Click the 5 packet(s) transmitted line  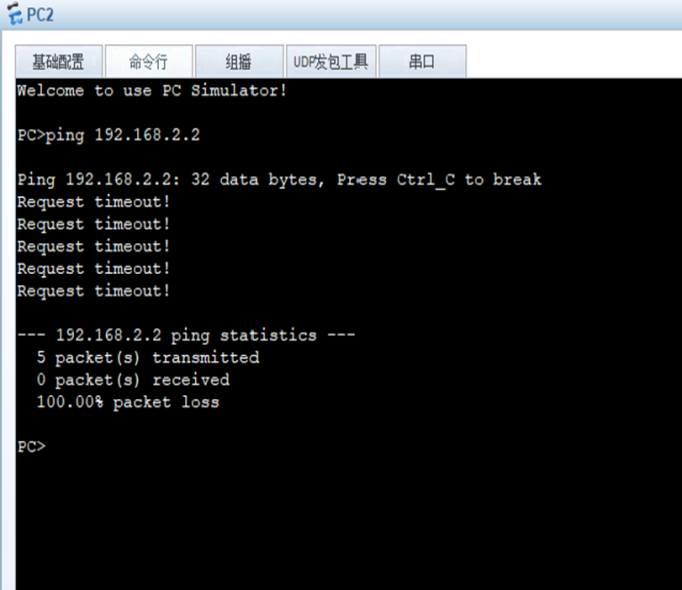tap(147, 357)
